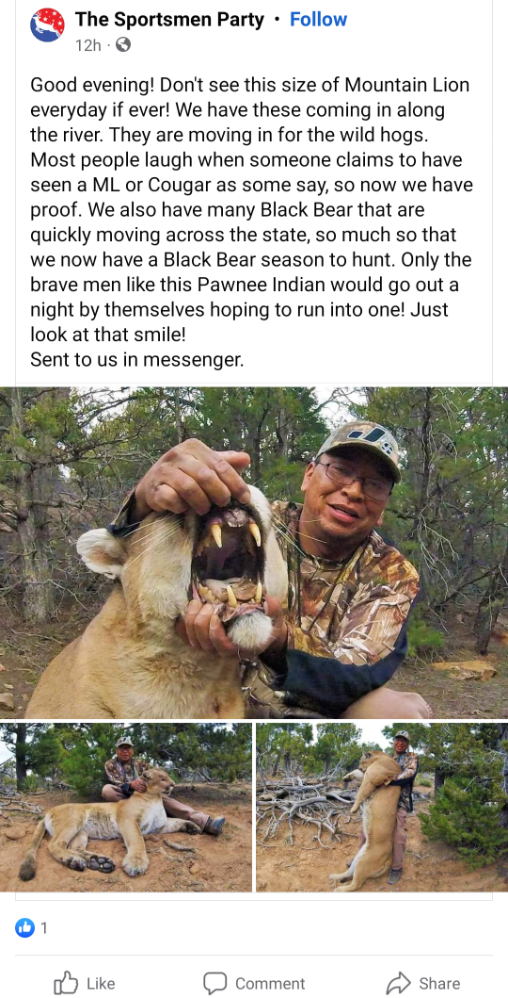This screenshot has height=998, width=508.
Task: Click the line "Sent to us in messenger."
Action: pyautogui.click(x=137, y=360)
